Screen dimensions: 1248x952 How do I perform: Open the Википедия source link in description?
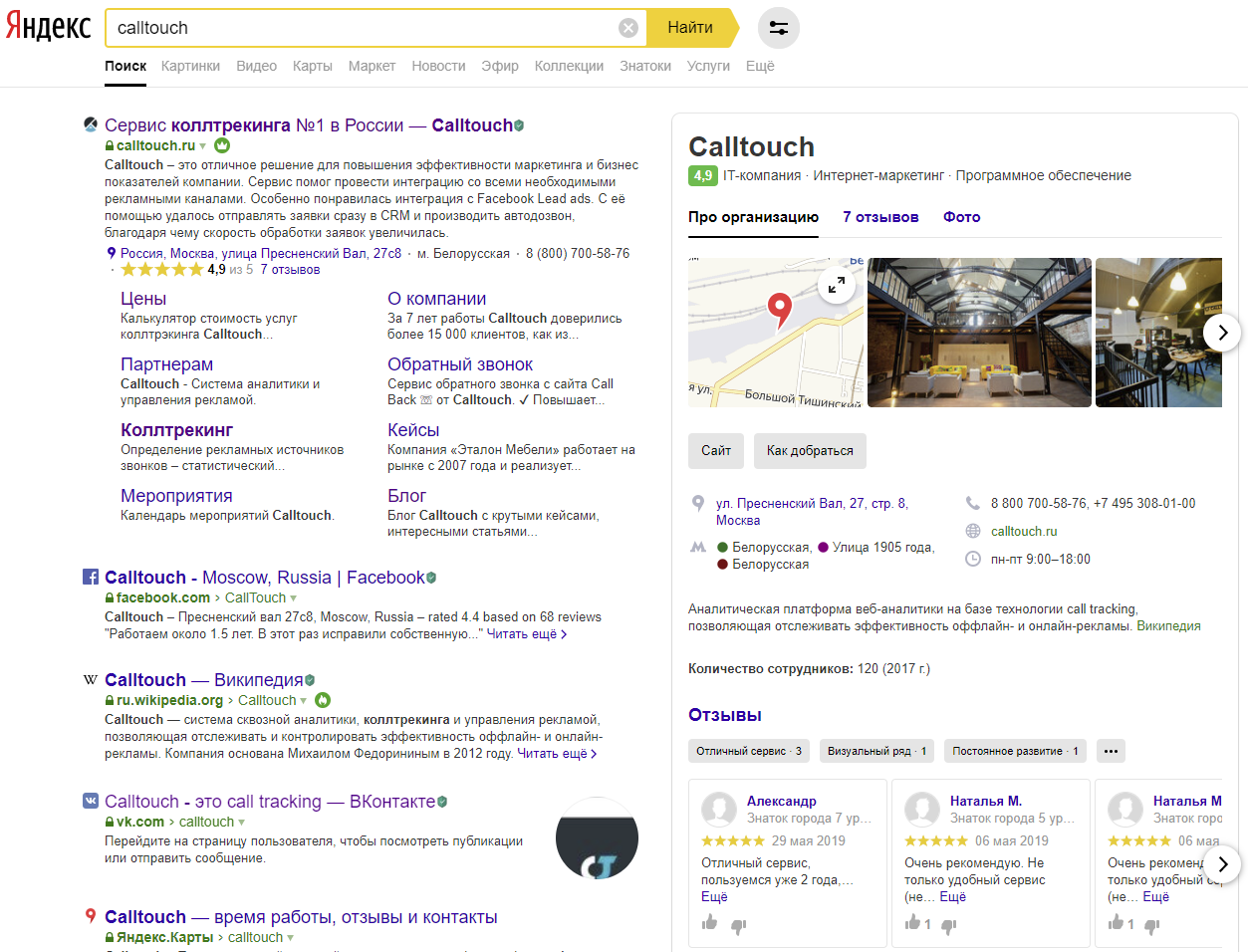[x=1168, y=626]
